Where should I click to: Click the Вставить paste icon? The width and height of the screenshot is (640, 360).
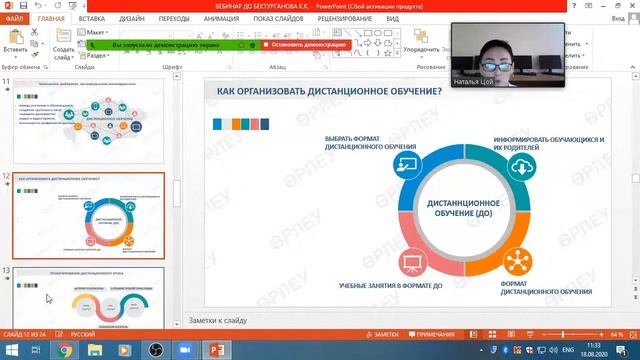(x=16, y=37)
